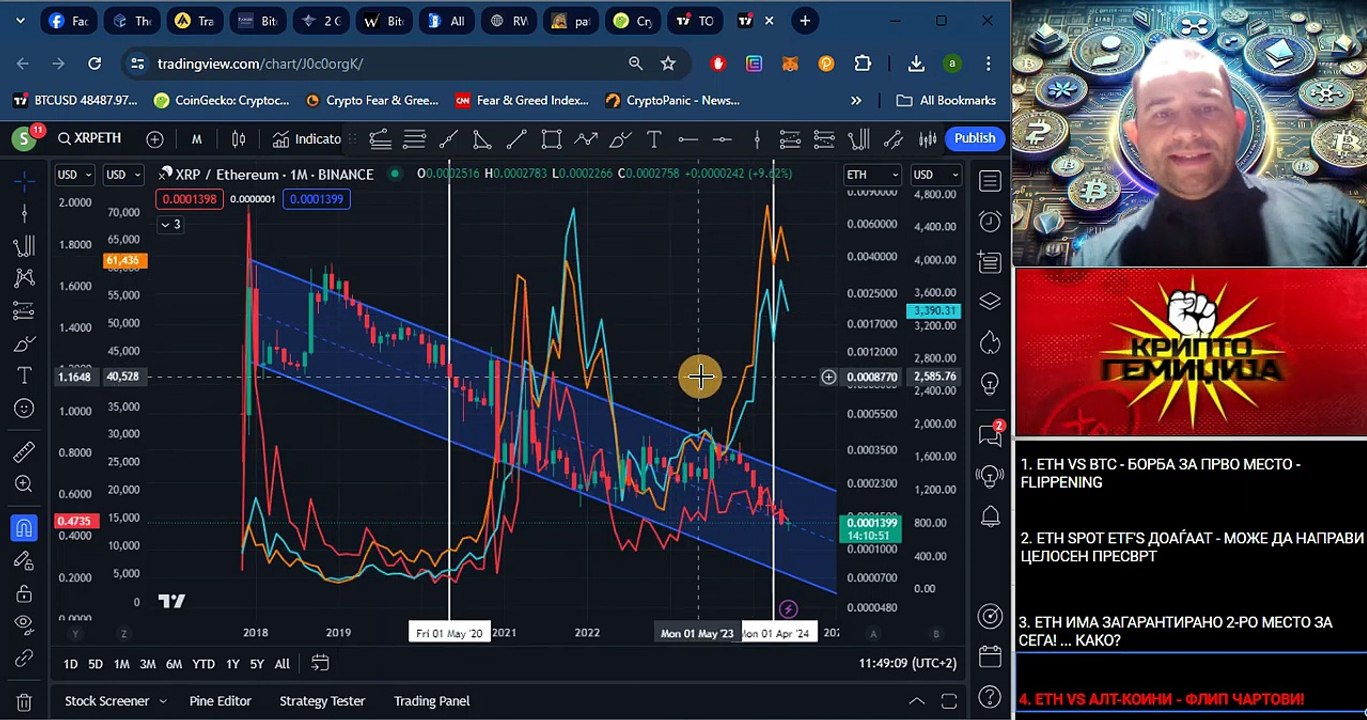Select the ruler measure tool

point(25,452)
